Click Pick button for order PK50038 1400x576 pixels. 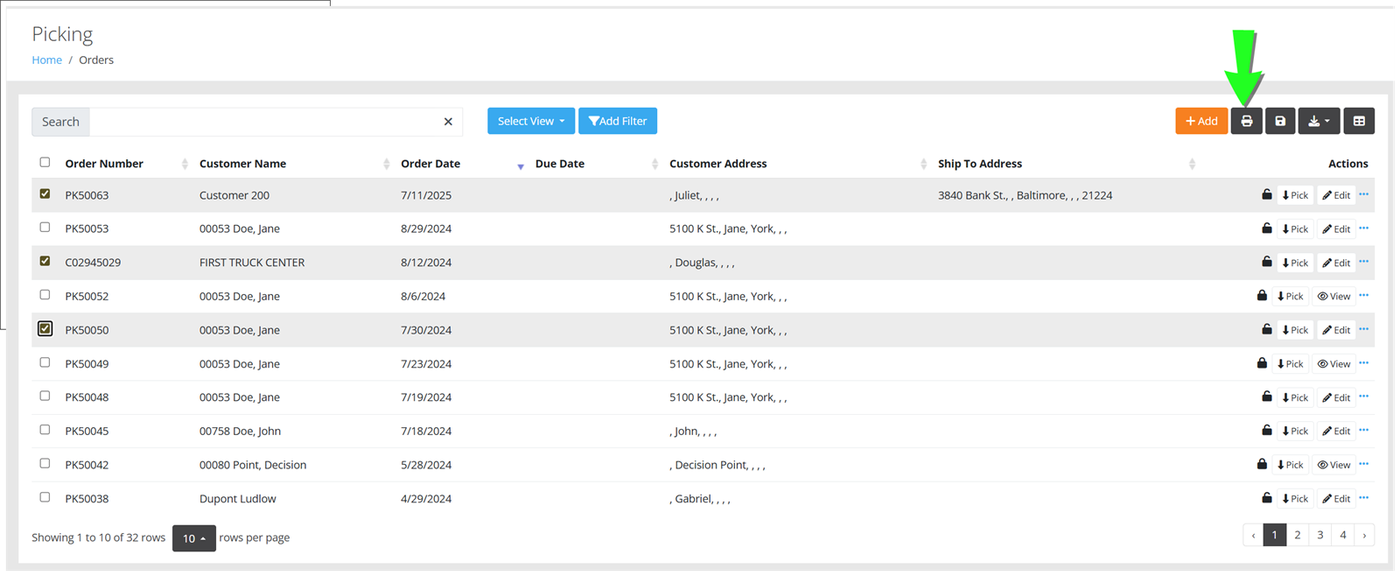(1295, 498)
